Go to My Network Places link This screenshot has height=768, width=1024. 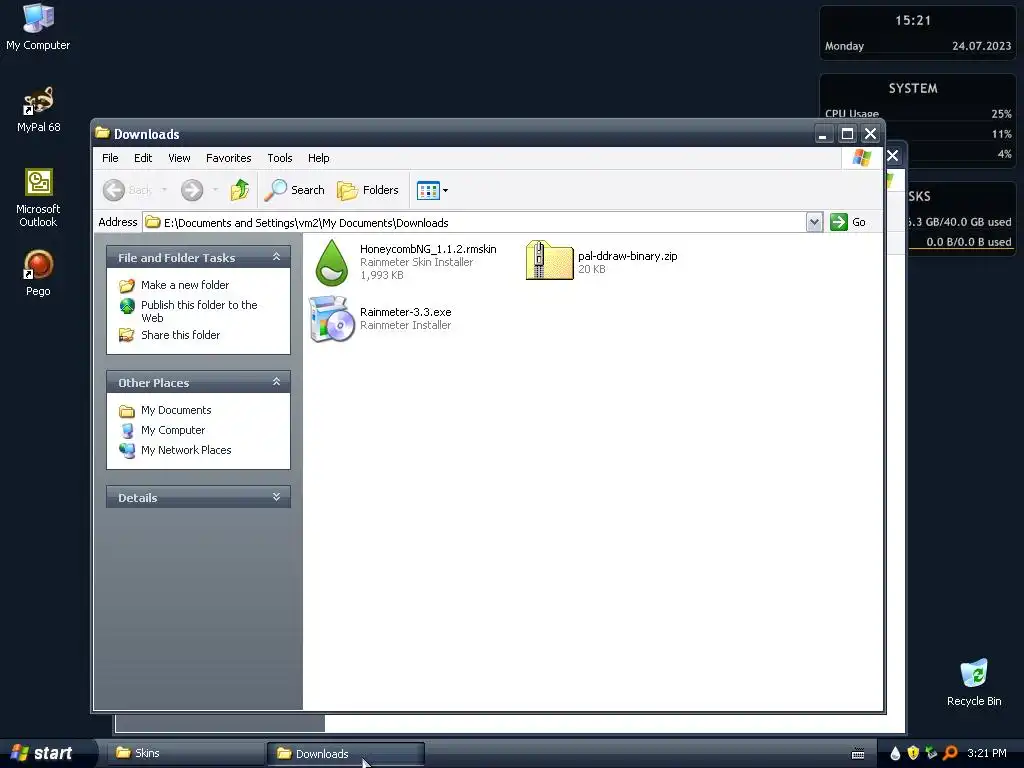point(186,450)
